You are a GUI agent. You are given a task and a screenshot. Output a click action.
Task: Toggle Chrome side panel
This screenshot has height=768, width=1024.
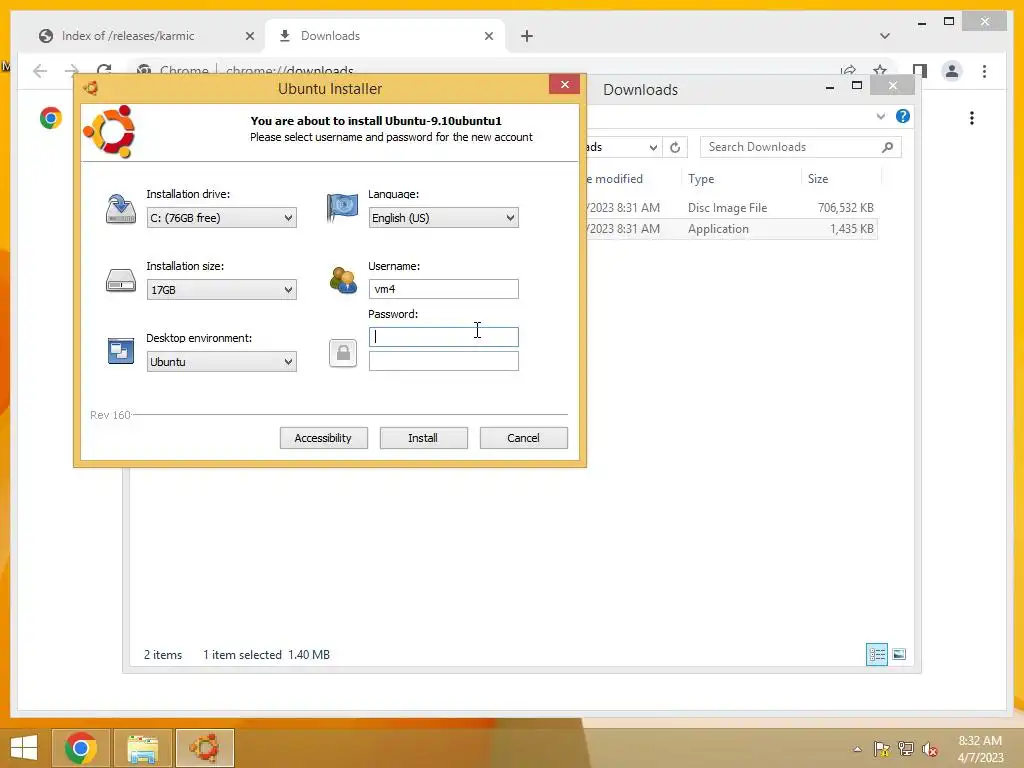coord(920,71)
